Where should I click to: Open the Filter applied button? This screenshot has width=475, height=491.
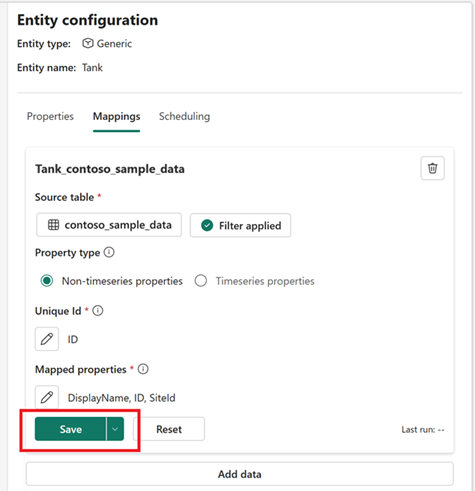(240, 225)
